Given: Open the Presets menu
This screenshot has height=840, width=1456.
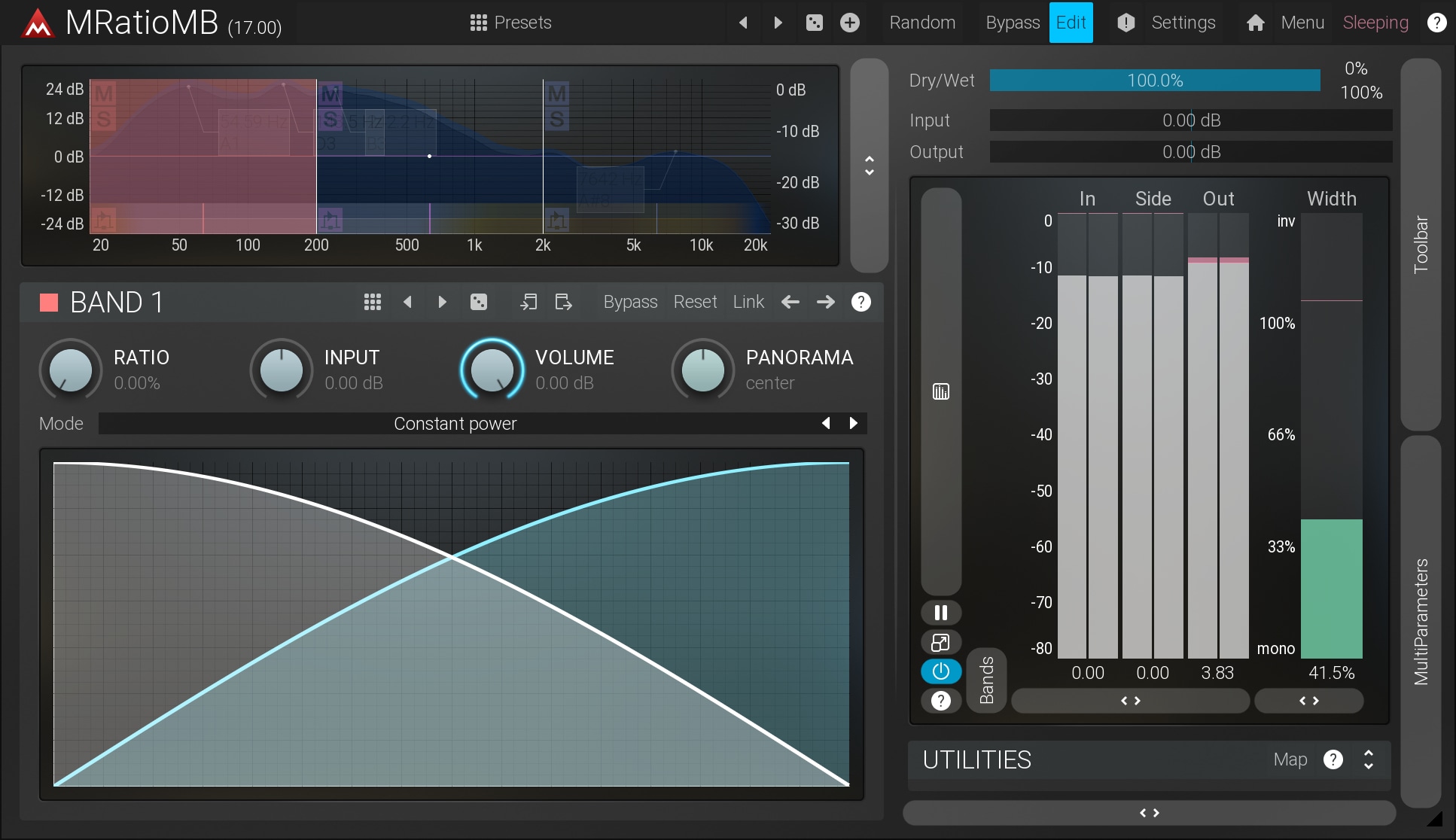Looking at the screenshot, I should [511, 23].
